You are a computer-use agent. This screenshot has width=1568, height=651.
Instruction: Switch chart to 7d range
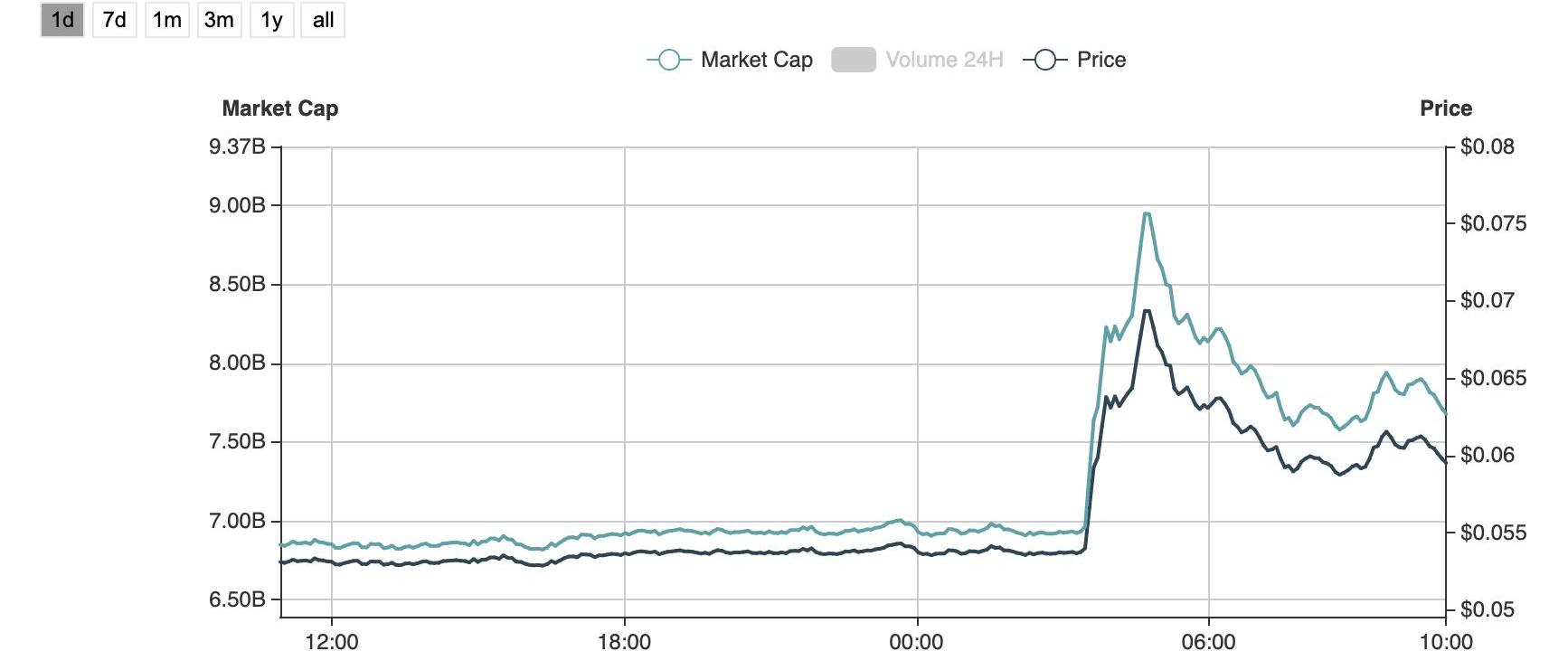tap(115, 20)
